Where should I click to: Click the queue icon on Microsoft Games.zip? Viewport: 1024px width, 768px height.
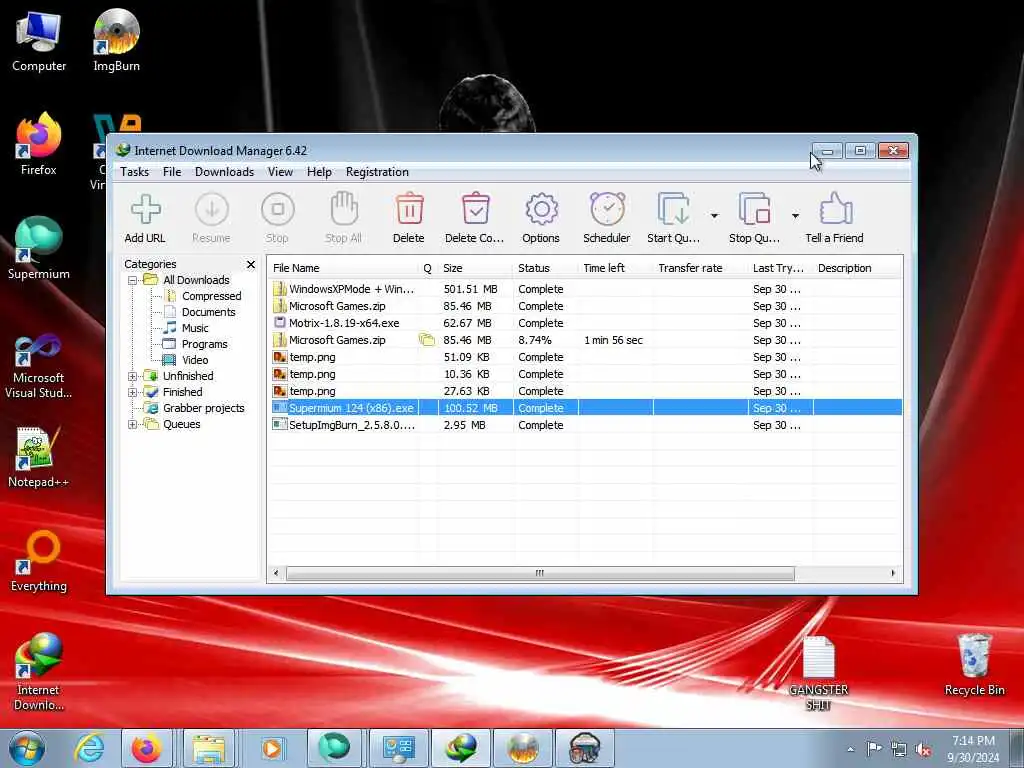tap(426, 340)
